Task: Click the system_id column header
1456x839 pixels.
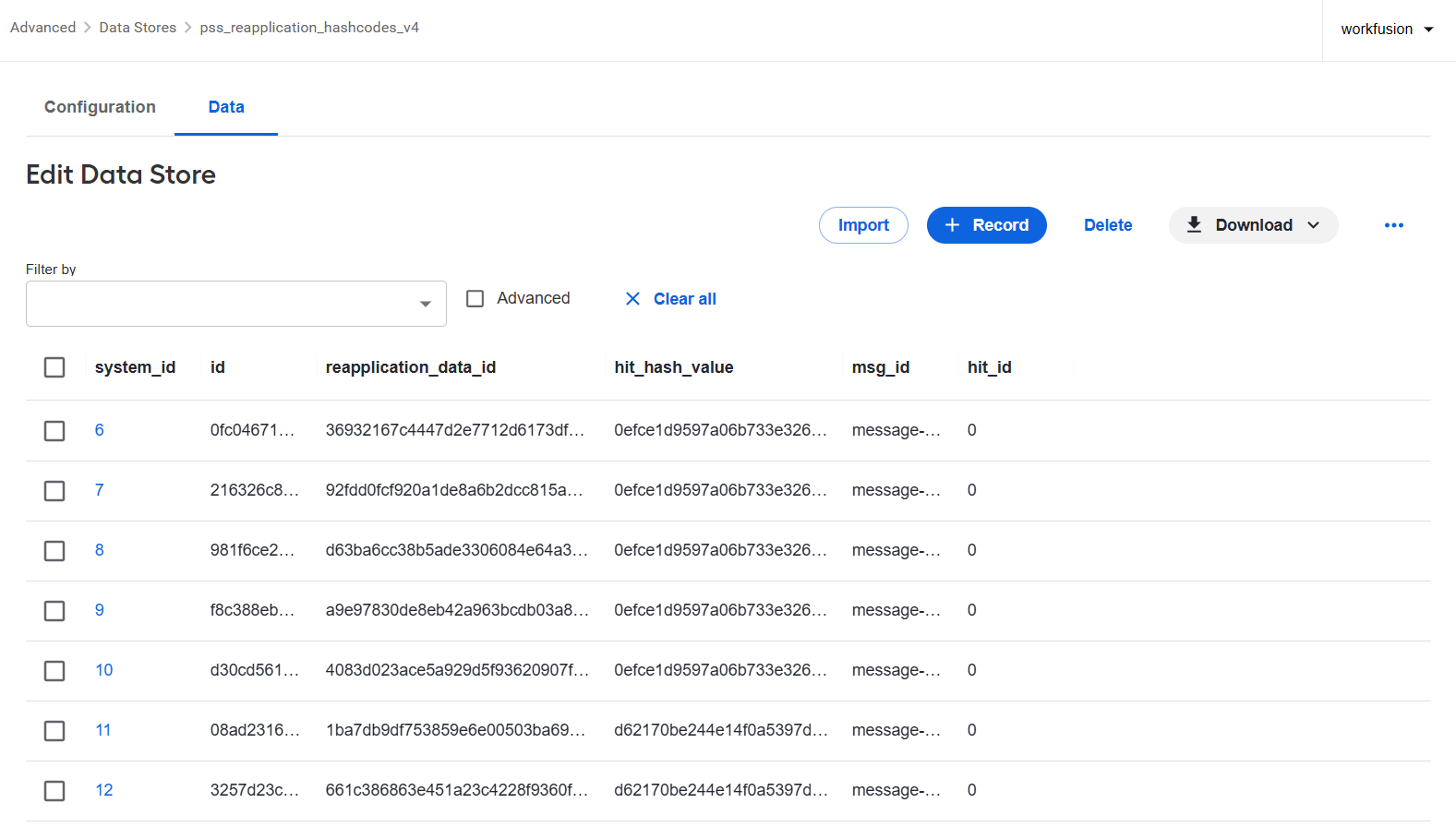Action: pos(135,367)
